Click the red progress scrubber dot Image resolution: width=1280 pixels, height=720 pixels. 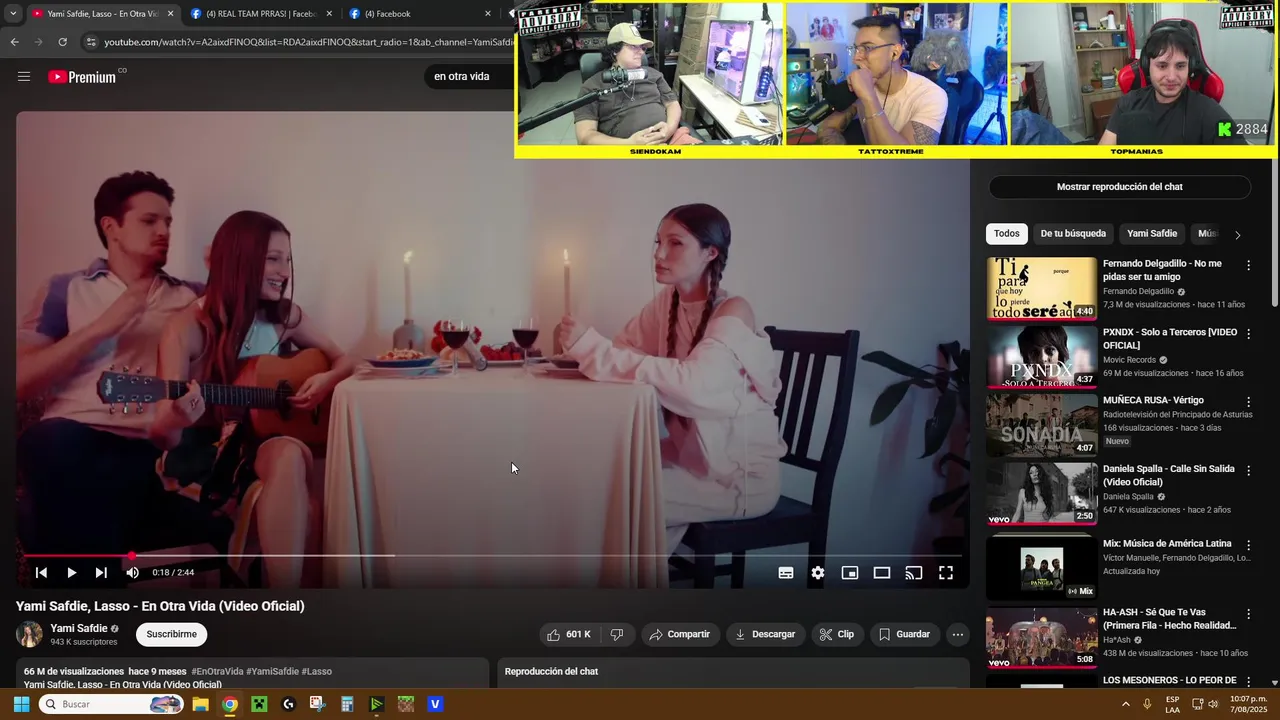coord(131,555)
